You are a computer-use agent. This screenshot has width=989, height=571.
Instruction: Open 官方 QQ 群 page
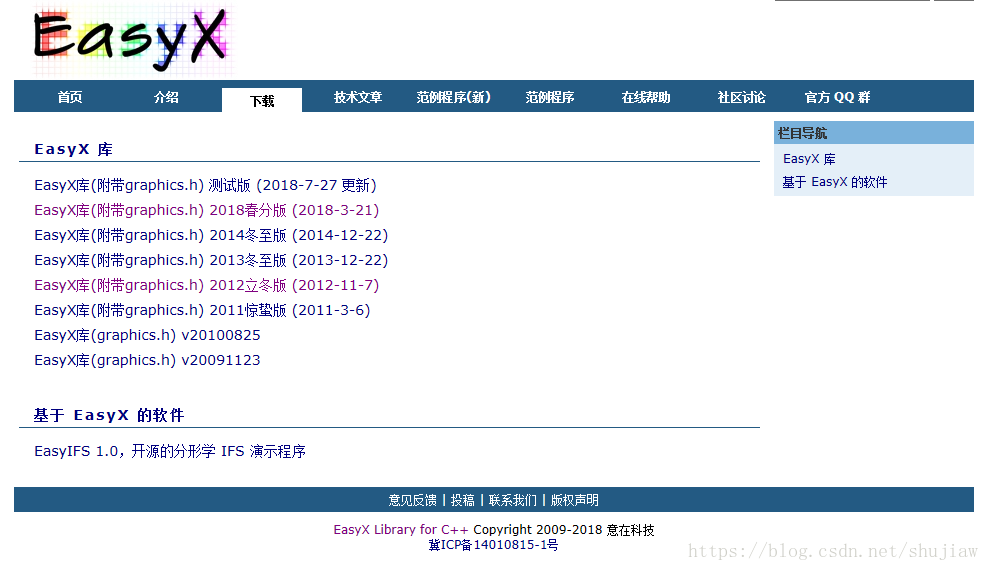pyautogui.click(x=838, y=97)
